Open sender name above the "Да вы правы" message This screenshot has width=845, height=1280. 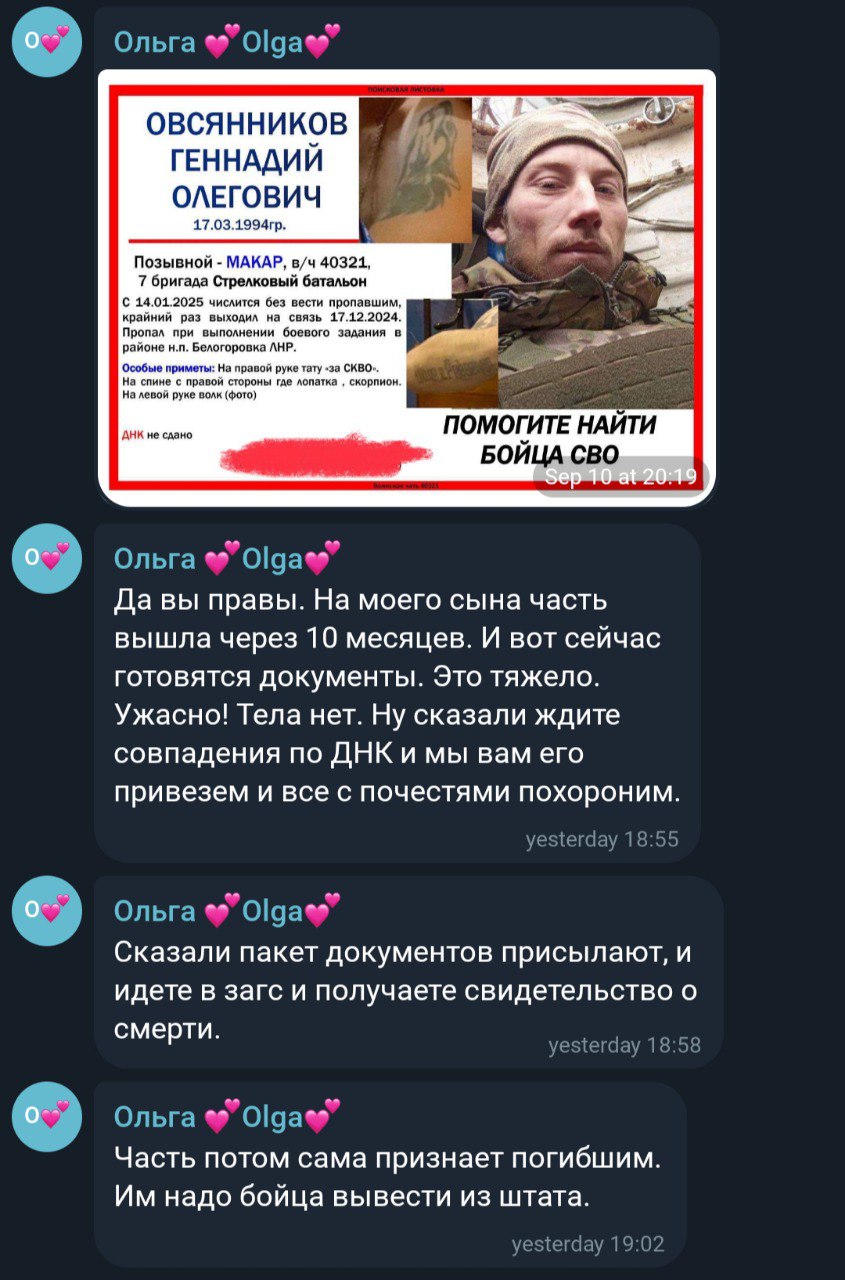point(227,557)
